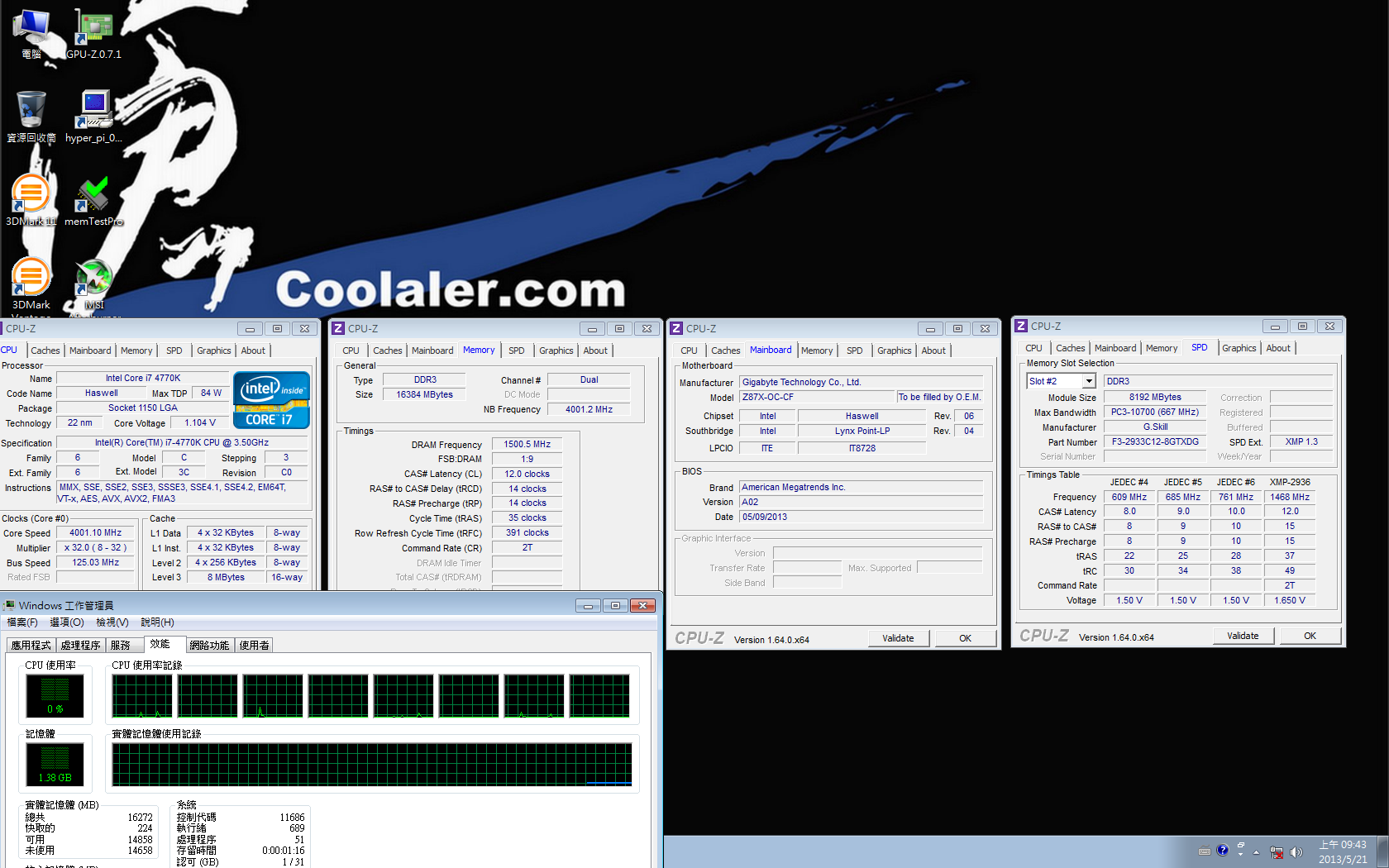Click OK in SPD CPU-Z window
1389x868 pixels.
click(1310, 636)
